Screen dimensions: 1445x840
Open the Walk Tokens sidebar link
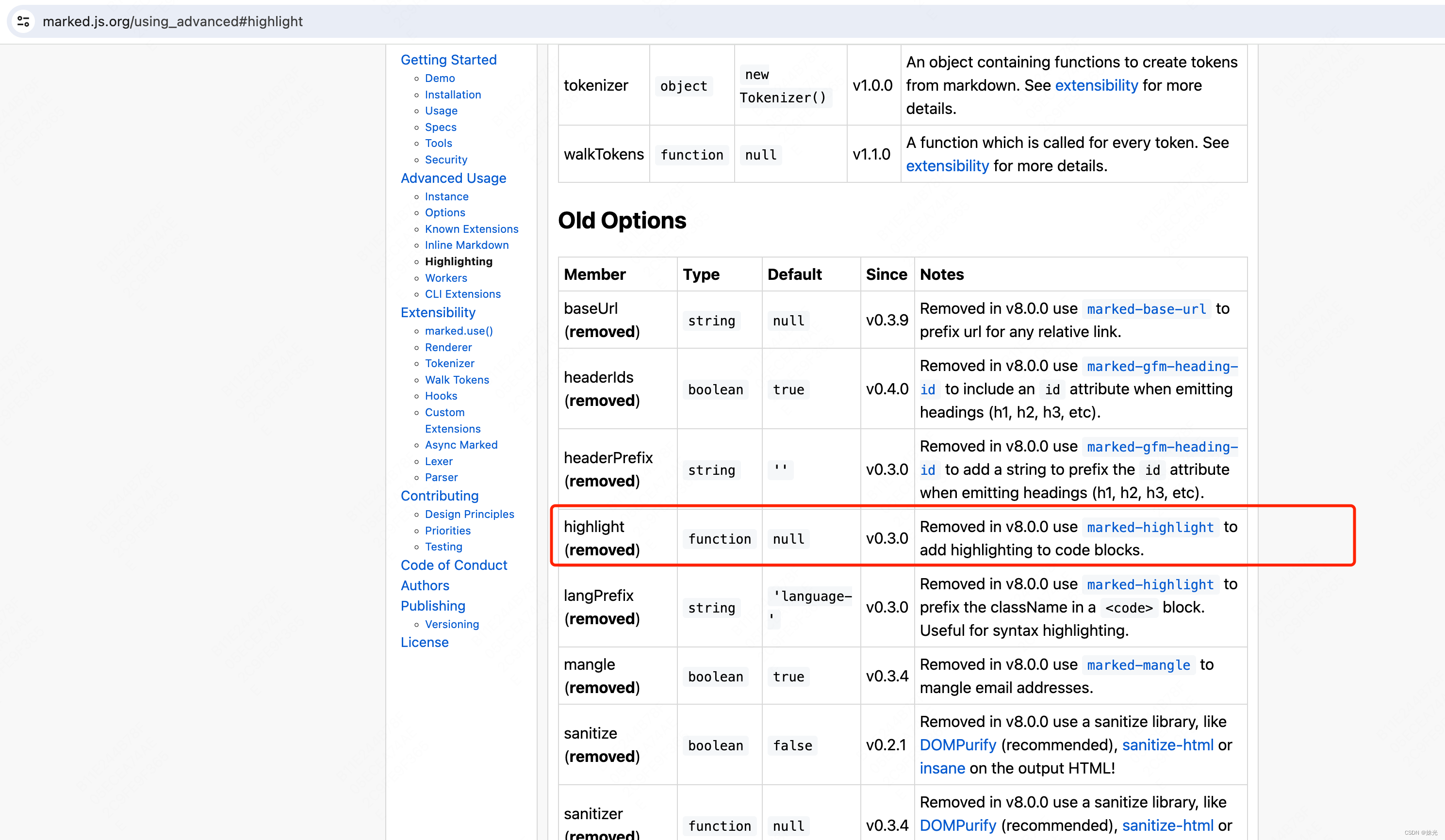pyautogui.click(x=457, y=380)
